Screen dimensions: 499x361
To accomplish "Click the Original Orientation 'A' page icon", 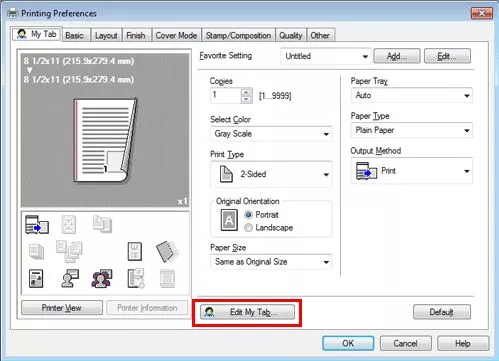I will click(229, 220).
